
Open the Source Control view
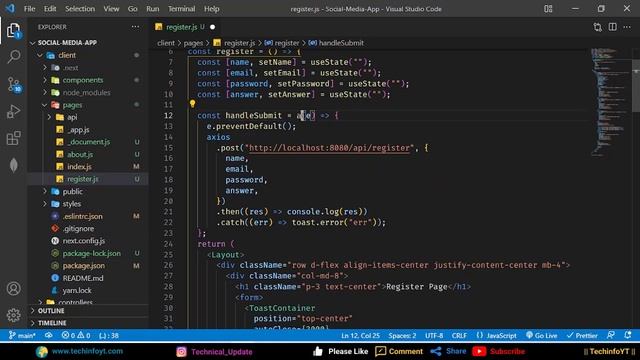pos(14,84)
